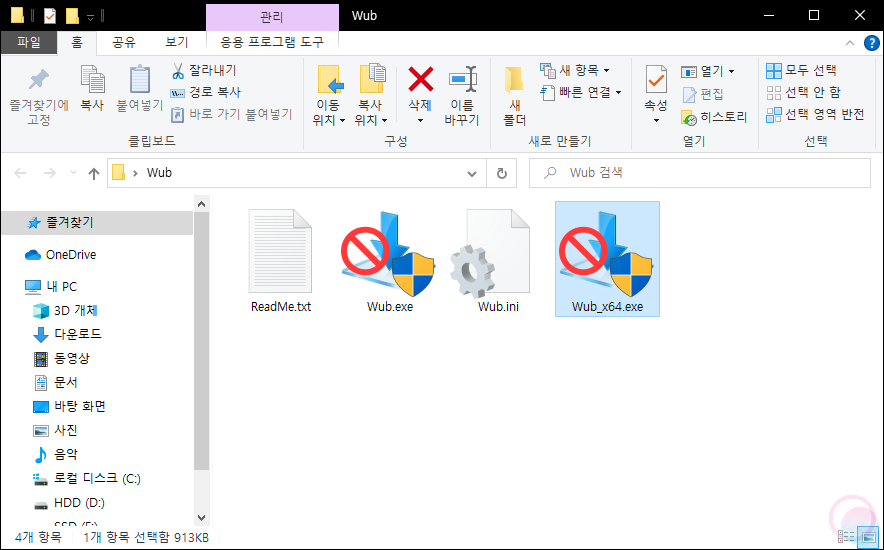
Task: Click navigation pane scroll up arrow
Action: (x=202, y=204)
